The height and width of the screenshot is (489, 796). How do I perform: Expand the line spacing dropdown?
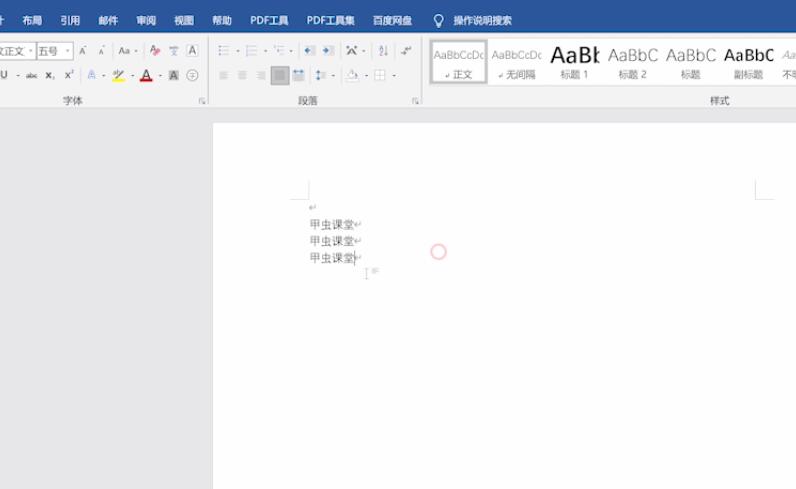[x=332, y=76]
